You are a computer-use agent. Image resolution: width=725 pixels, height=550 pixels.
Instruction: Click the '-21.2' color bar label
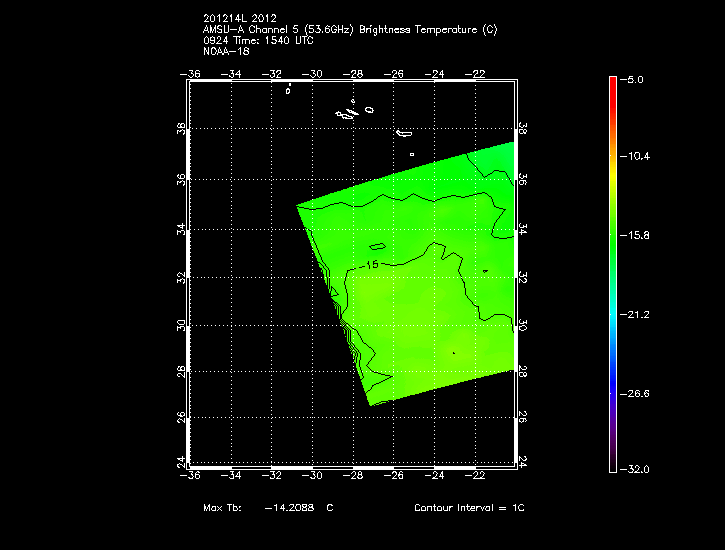coord(638,314)
